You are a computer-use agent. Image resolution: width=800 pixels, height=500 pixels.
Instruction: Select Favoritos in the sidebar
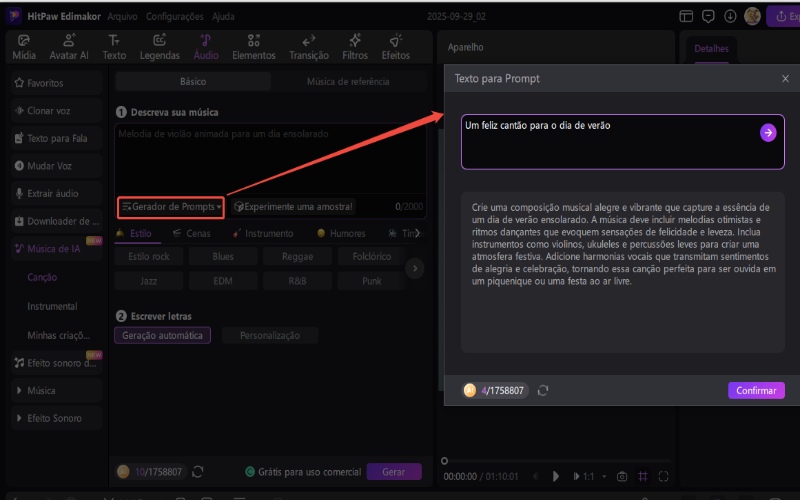pyautogui.click(x=57, y=83)
